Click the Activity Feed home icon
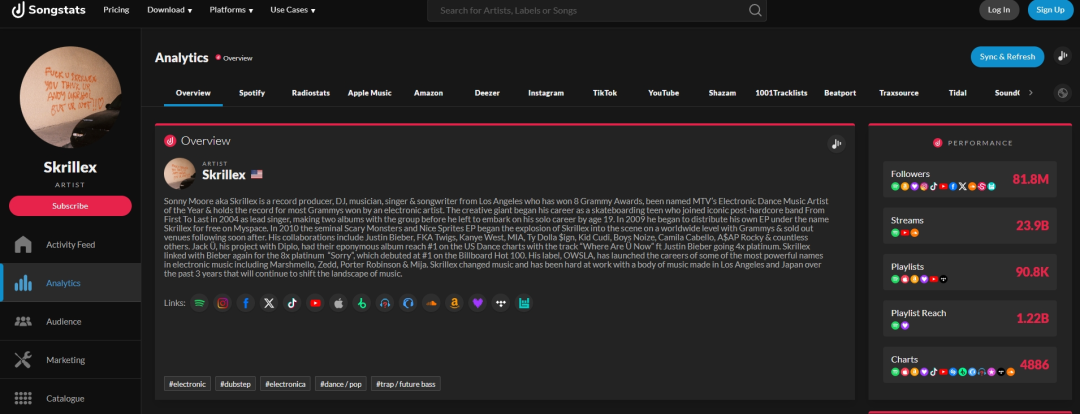 tap(23, 245)
